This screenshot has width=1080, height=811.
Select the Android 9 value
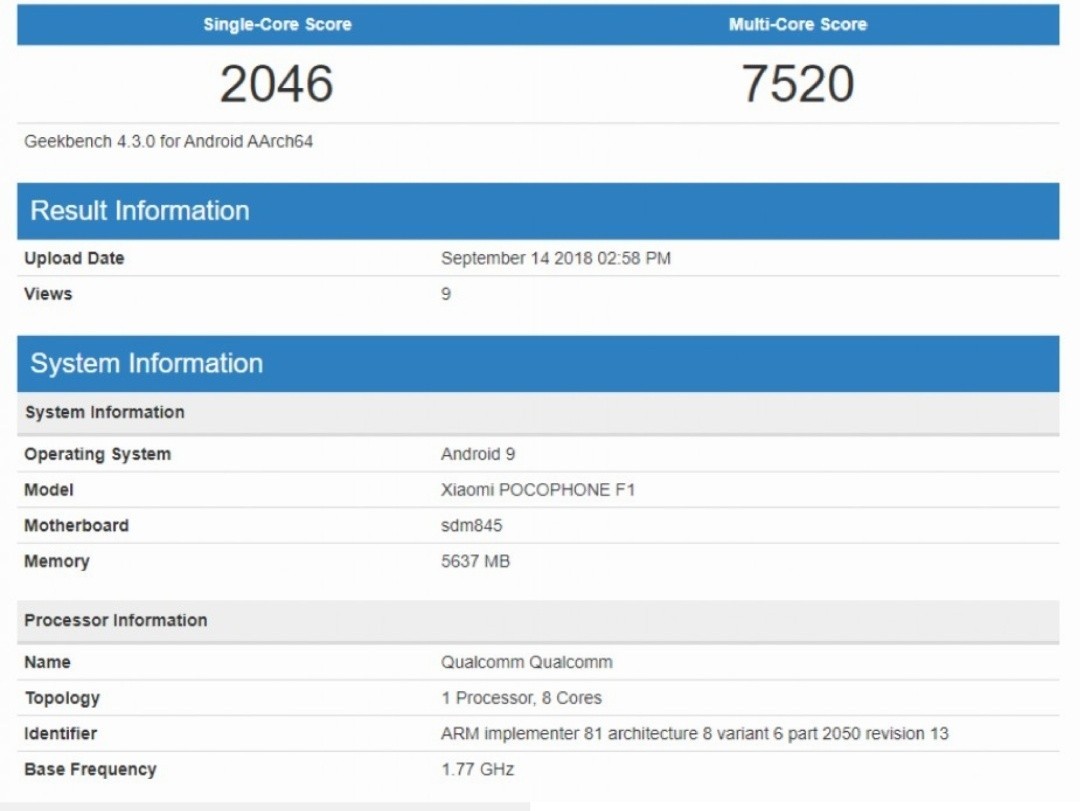pos(477,454)
